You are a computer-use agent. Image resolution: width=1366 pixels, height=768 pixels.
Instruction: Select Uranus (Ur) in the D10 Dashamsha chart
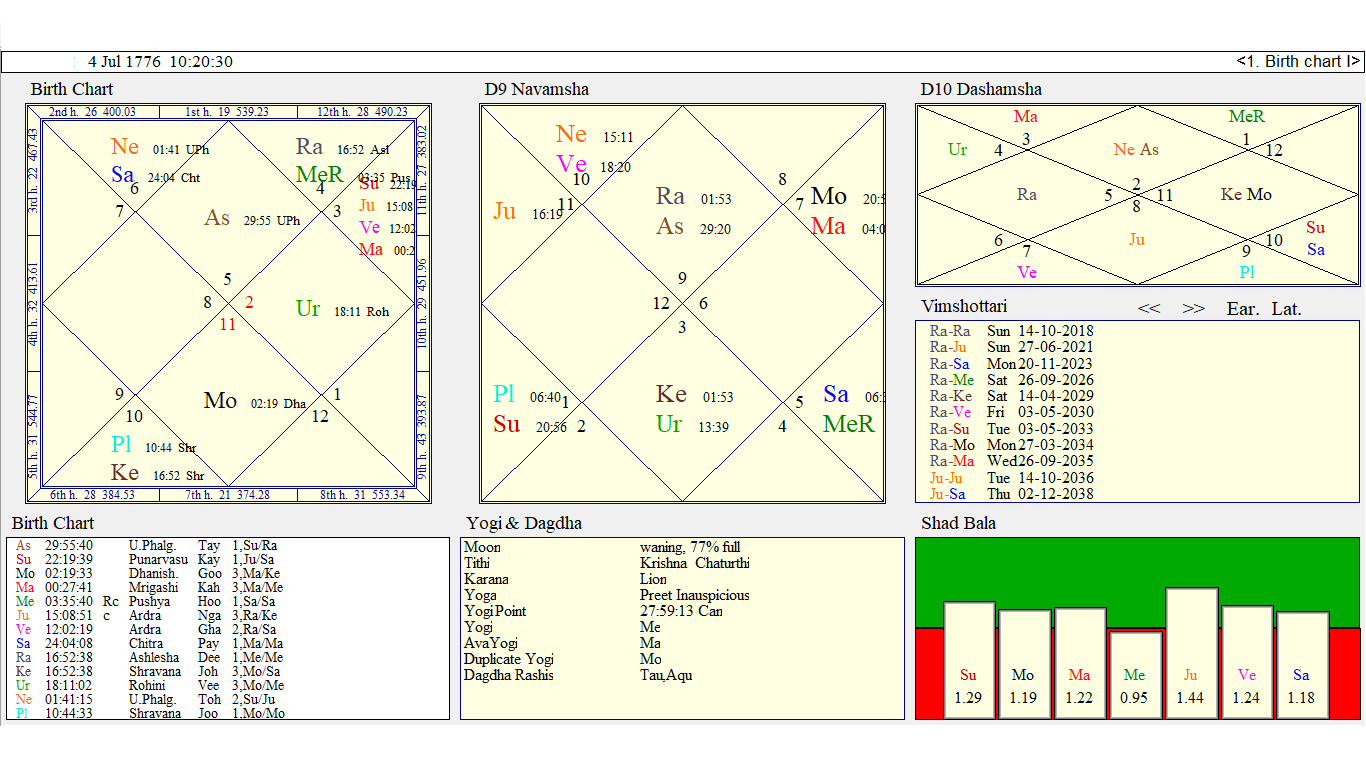(x=959, y=150)
